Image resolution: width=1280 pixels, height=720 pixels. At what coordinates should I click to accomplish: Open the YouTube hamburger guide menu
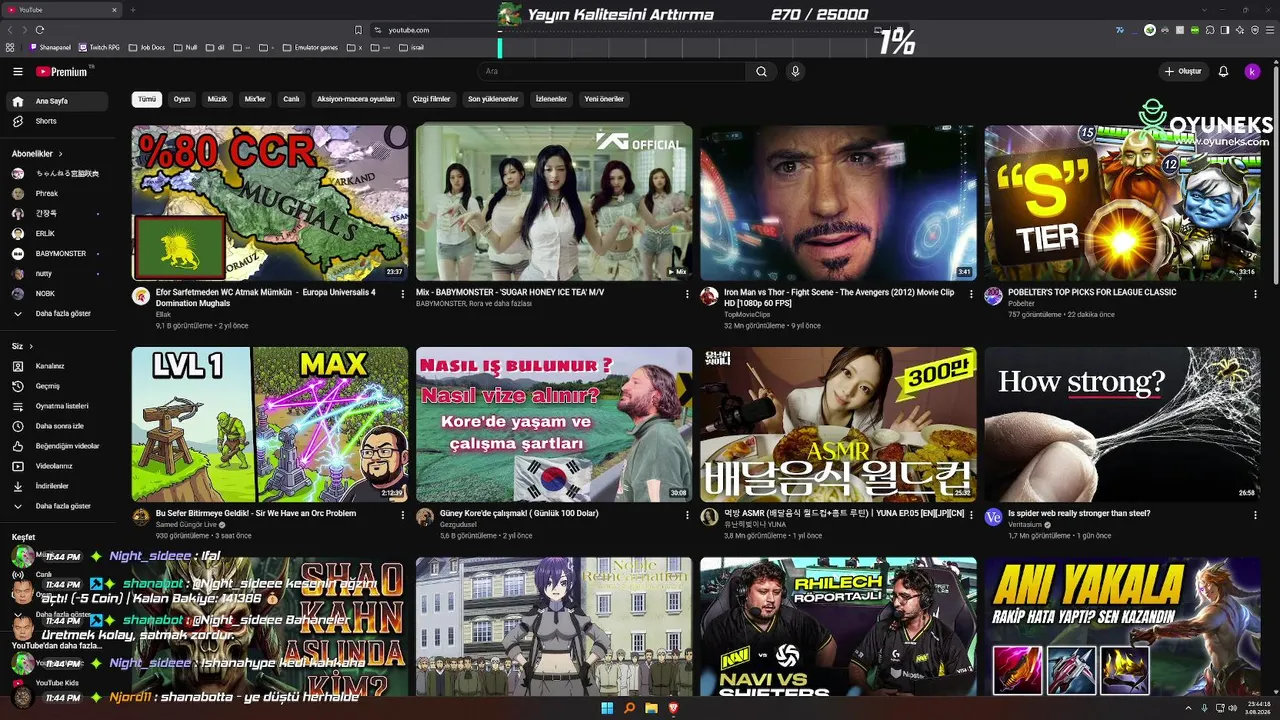coord(17,72)
